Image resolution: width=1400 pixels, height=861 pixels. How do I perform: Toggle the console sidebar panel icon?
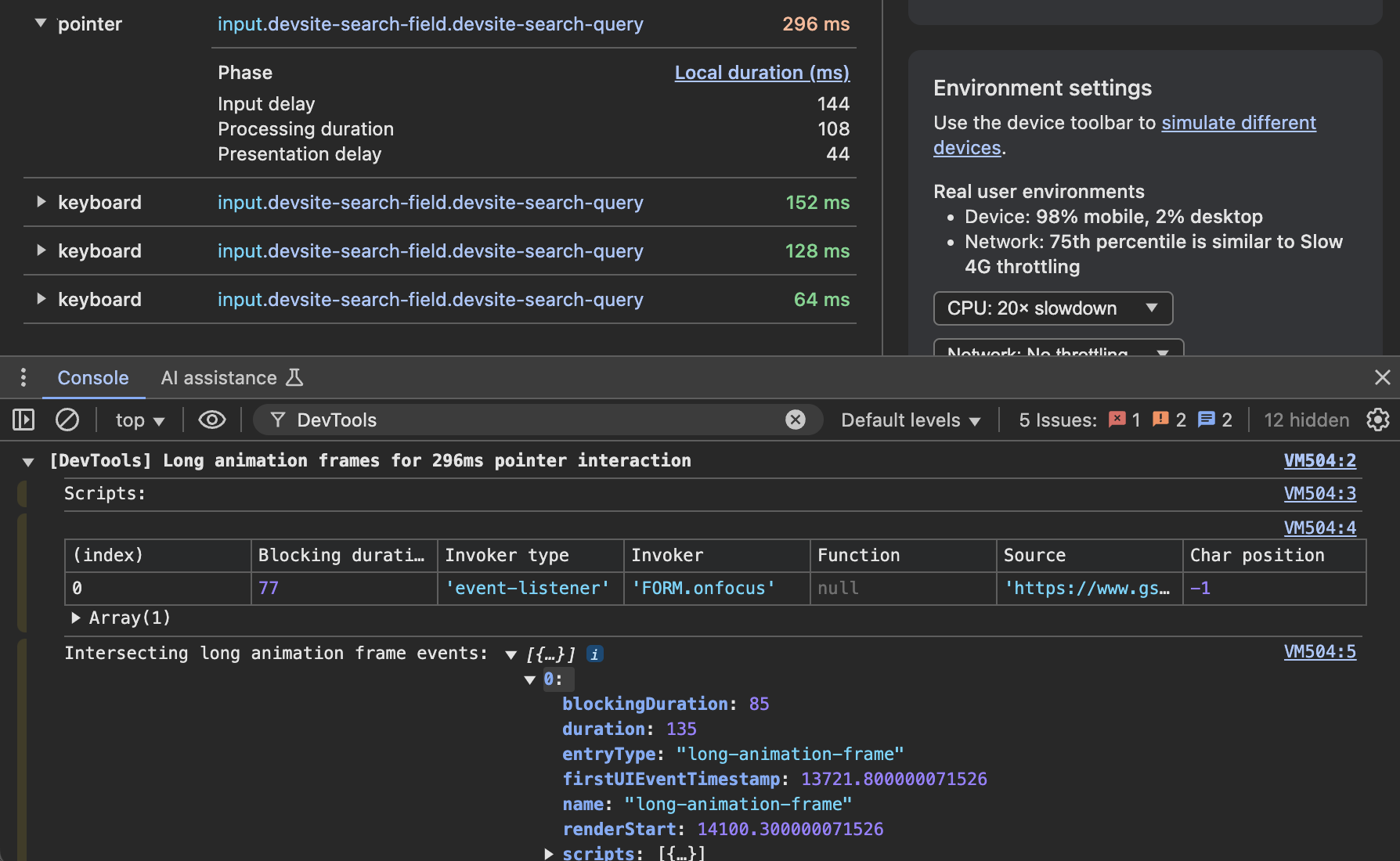point(23,420)
